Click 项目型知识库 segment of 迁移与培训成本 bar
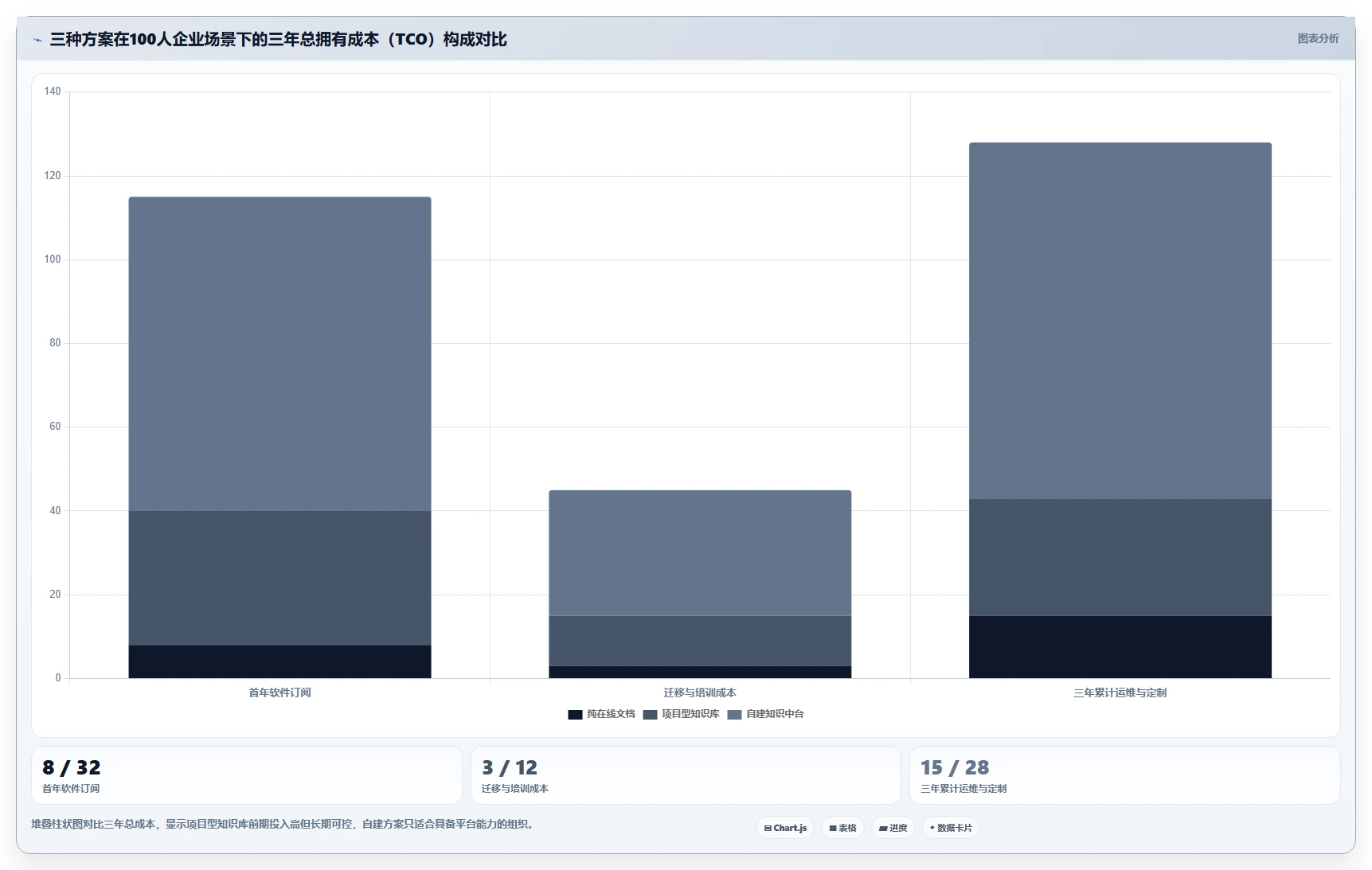The image size is (1372, 870). (x=700, y=641)
